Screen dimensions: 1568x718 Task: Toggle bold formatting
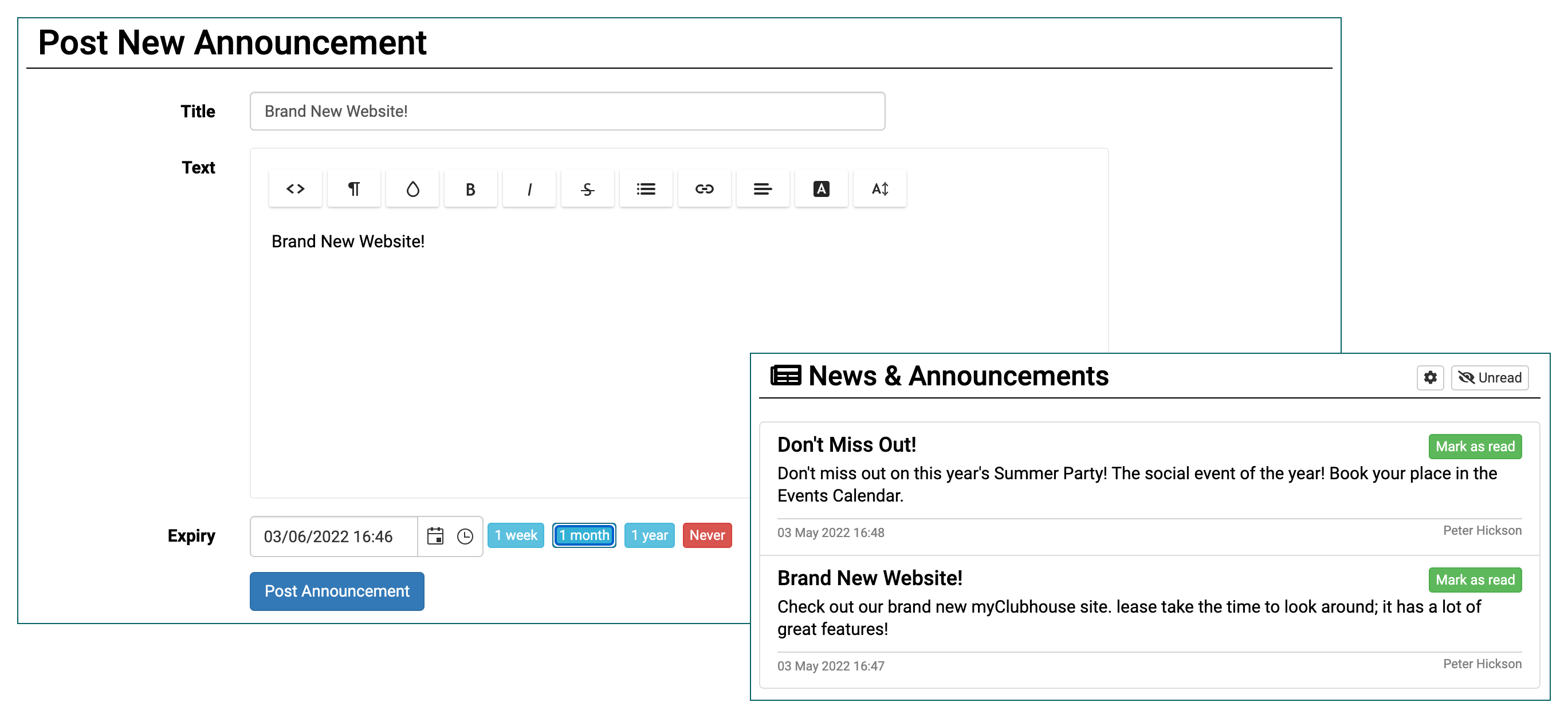click(470, 190)
